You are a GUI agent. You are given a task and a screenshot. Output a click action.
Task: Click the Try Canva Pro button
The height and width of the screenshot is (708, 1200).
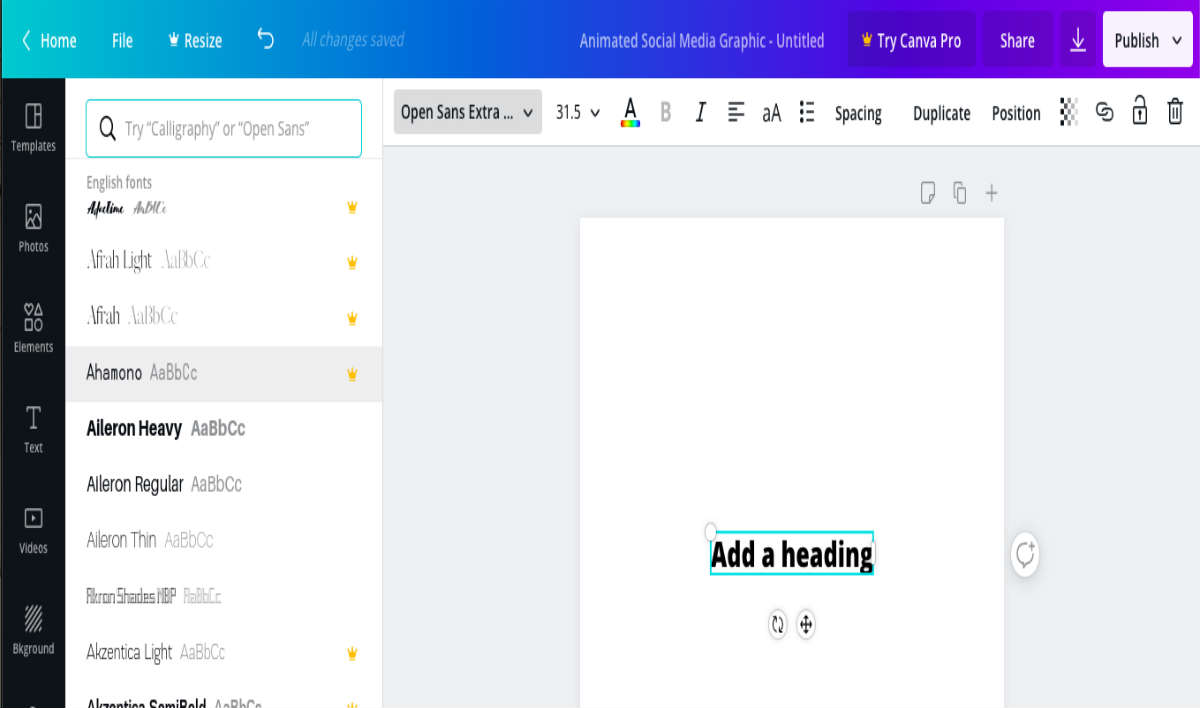coord(911,40)
